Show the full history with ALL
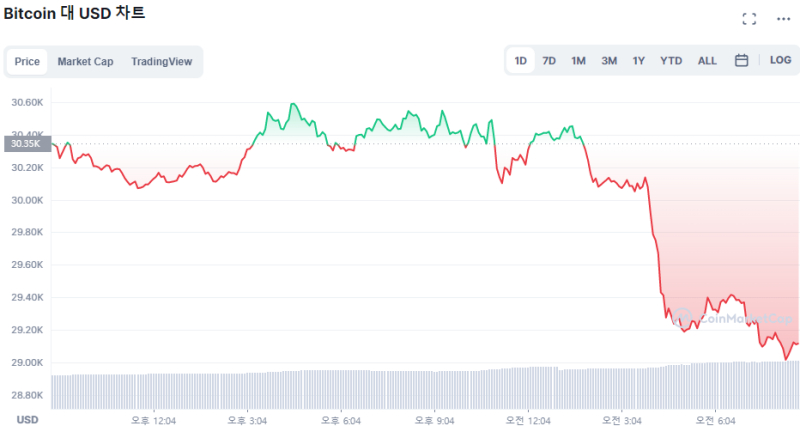 coord(707,60)
